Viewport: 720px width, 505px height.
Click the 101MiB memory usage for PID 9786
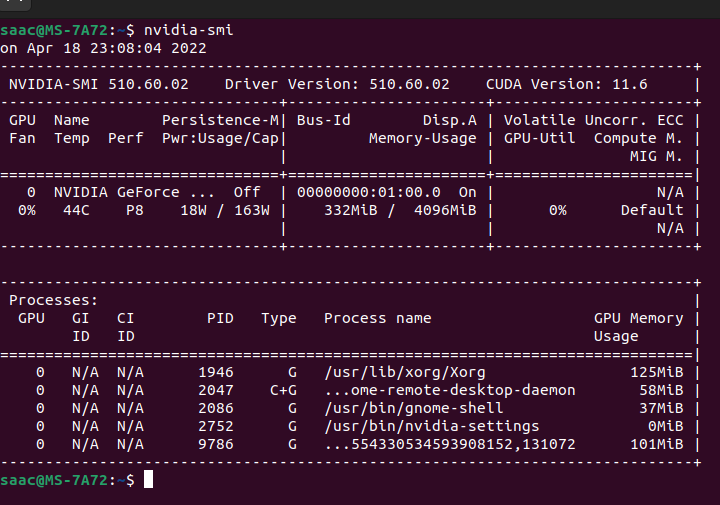657,444
